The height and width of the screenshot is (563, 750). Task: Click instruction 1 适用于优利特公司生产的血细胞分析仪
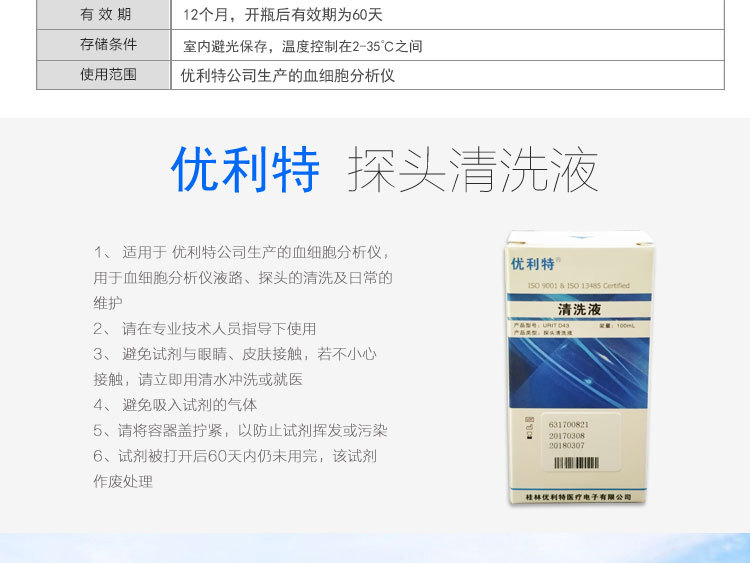click(243, 277)
